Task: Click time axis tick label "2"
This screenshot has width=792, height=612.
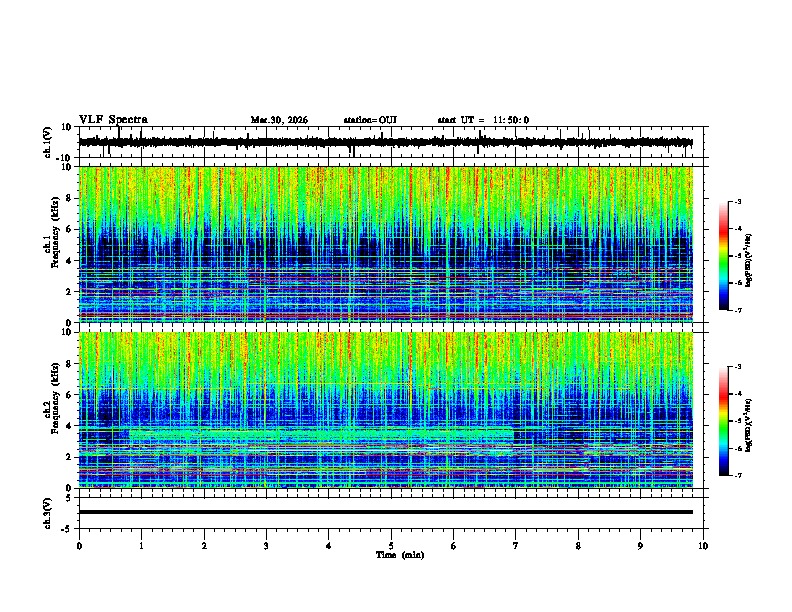Action: (204, 546)
